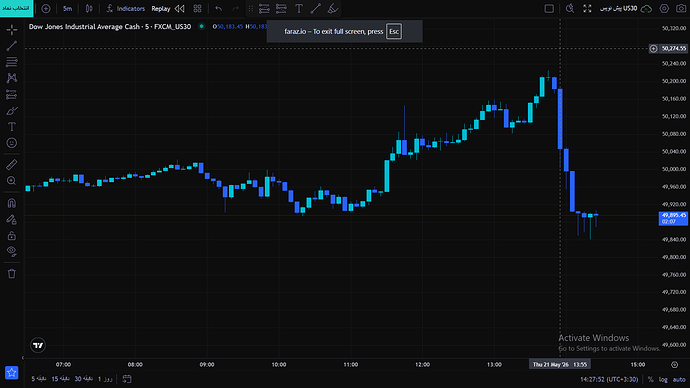Click the 12:00 time axis label

coord(422,364)
